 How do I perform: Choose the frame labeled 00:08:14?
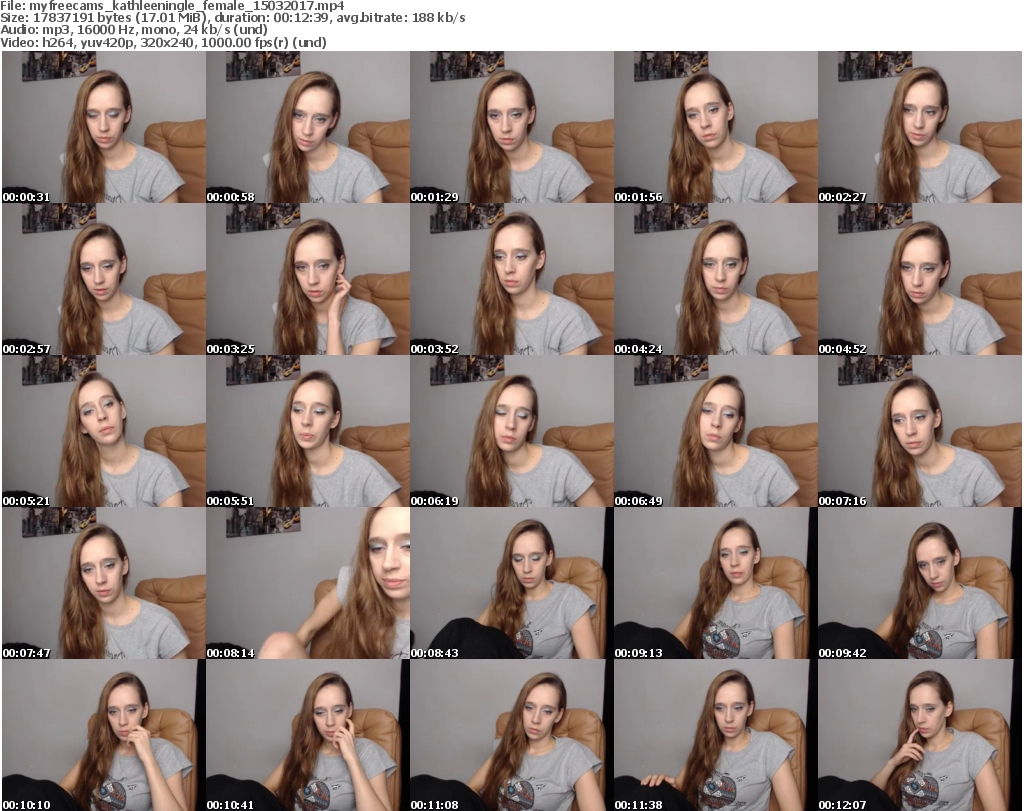pyautogui.click(x=308, y=583)
